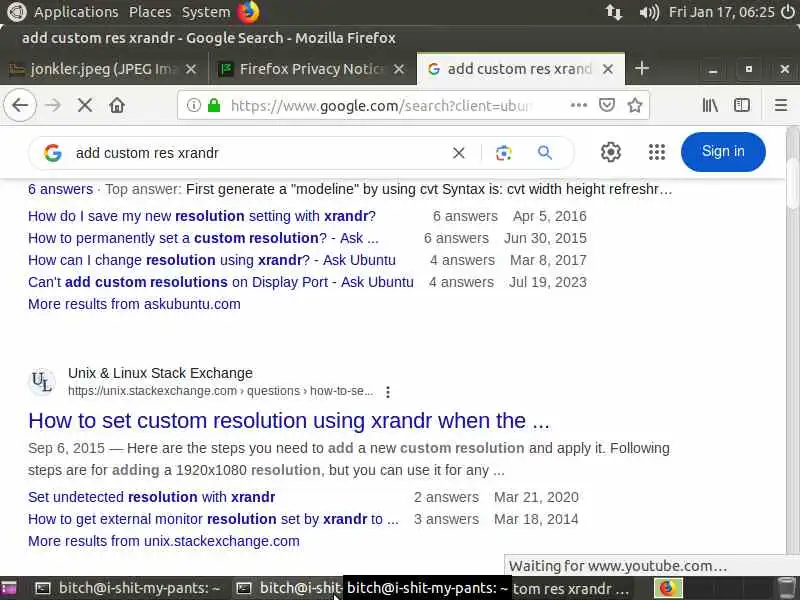Viewport: 800px width, 600px height.
Task: Click the green padlock security icon
Action: [214, 106]
